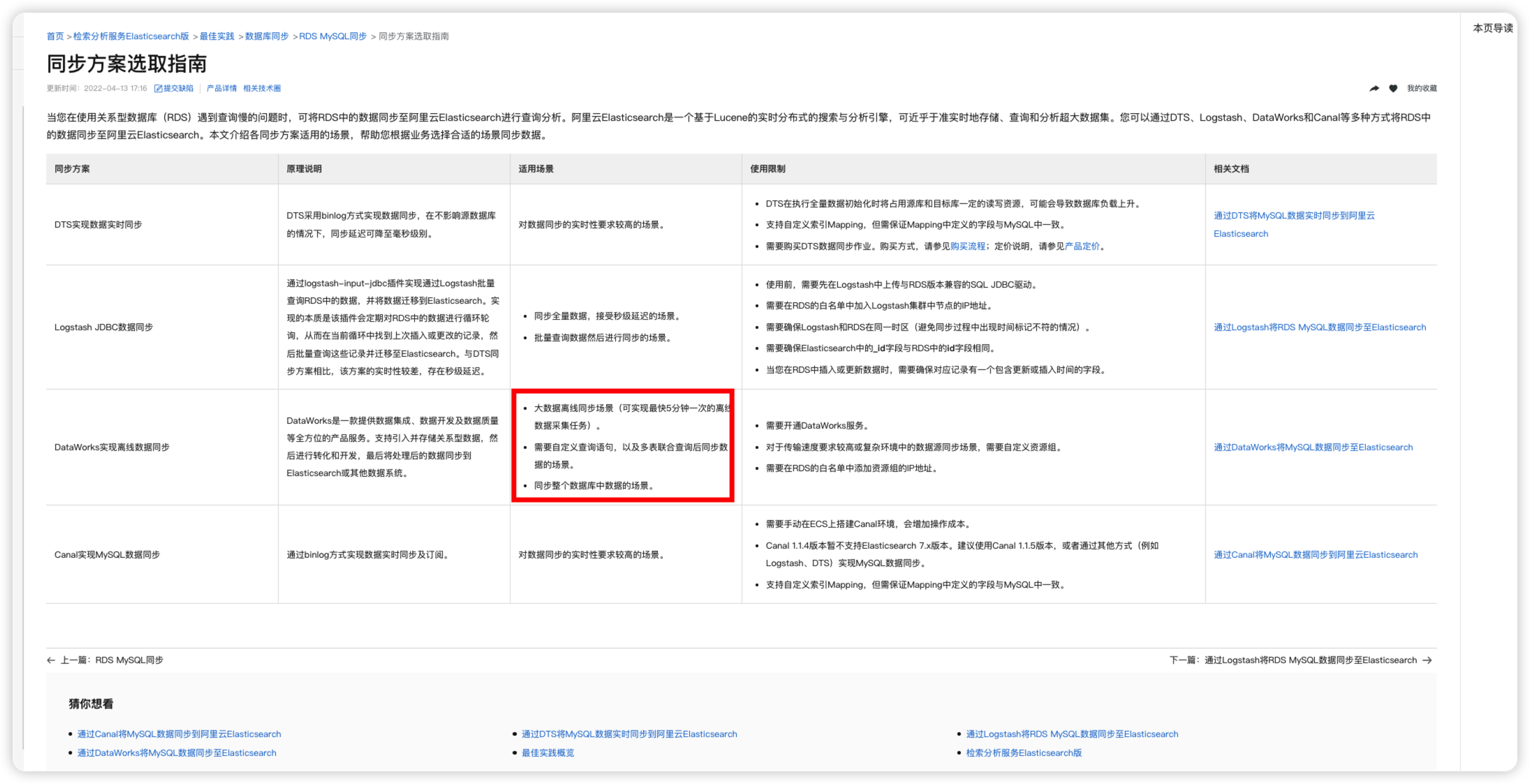
Task: Open 通过DataWorks将MySQL数据同步 link under 猜你想看
Action: (x=177, y=753)
